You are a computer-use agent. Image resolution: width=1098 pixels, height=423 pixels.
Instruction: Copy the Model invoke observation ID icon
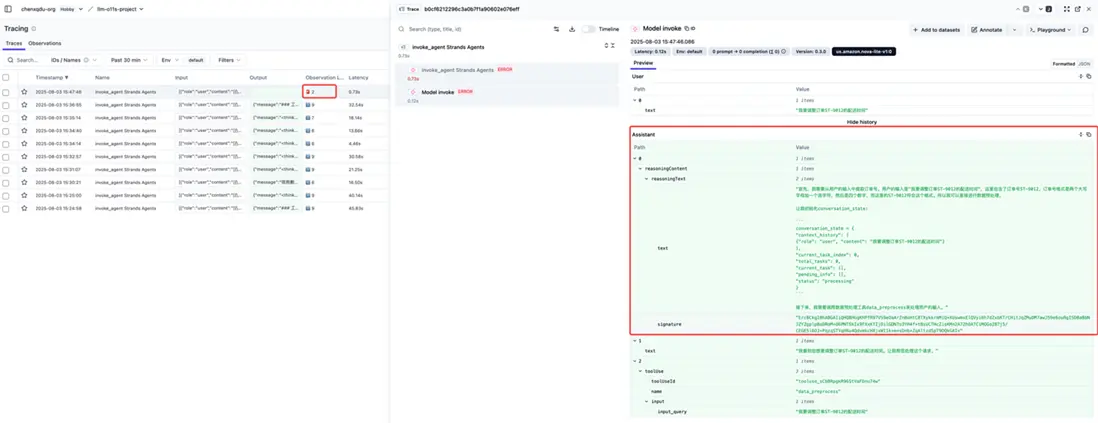point(687,29)
